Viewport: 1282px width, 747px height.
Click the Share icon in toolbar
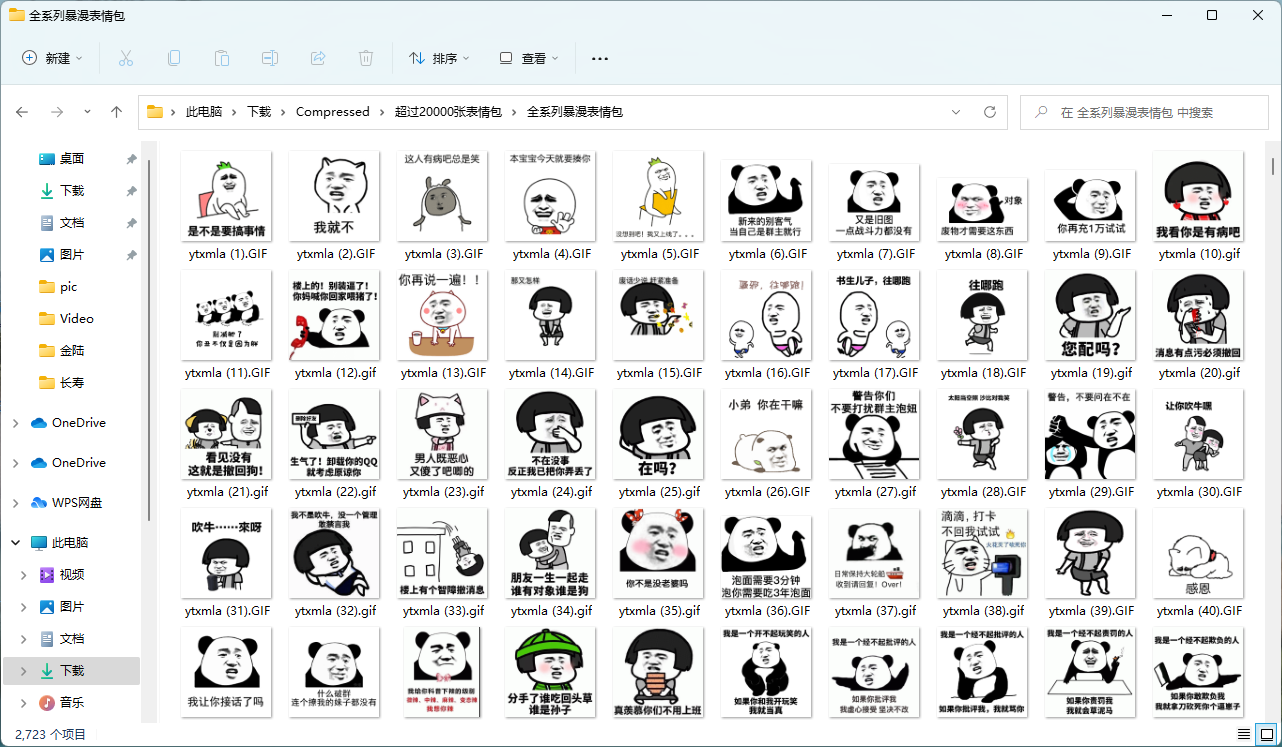point(318,58)
